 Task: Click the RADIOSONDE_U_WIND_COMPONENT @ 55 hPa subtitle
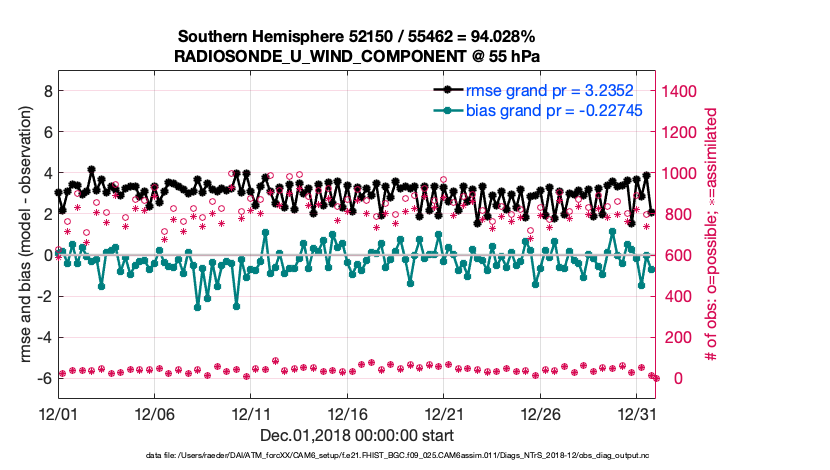[359, 55]
